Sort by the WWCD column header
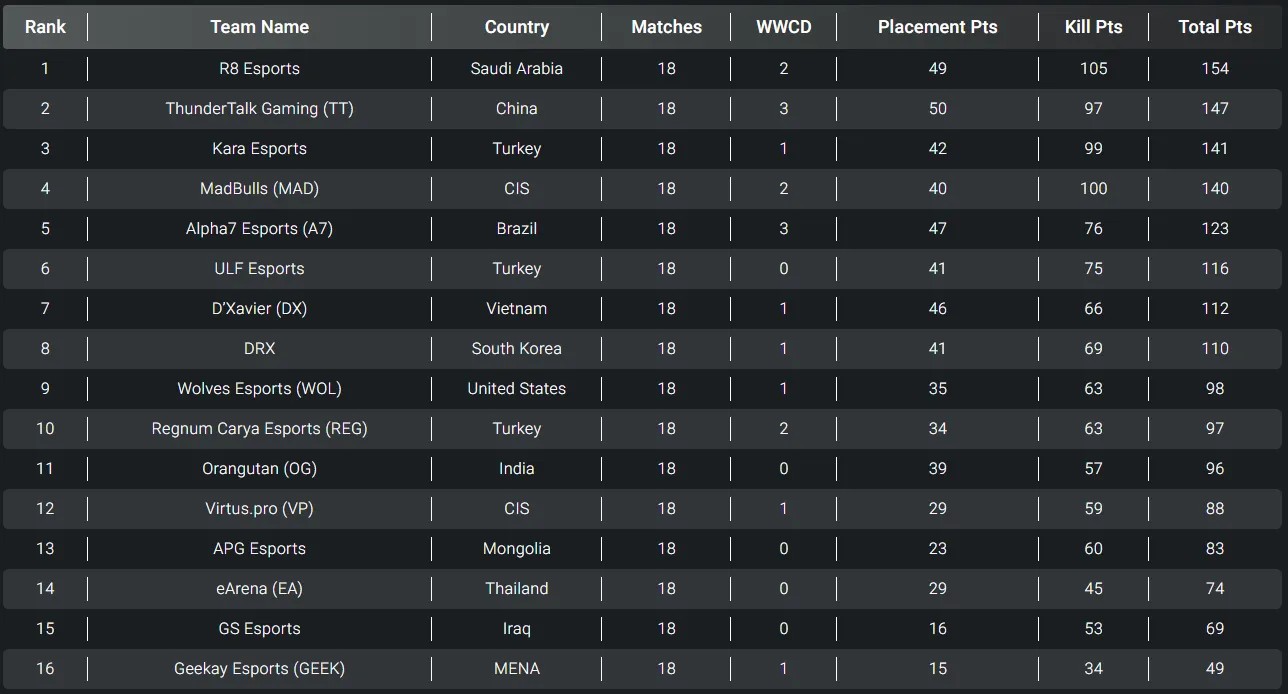 tap(784, 27)
